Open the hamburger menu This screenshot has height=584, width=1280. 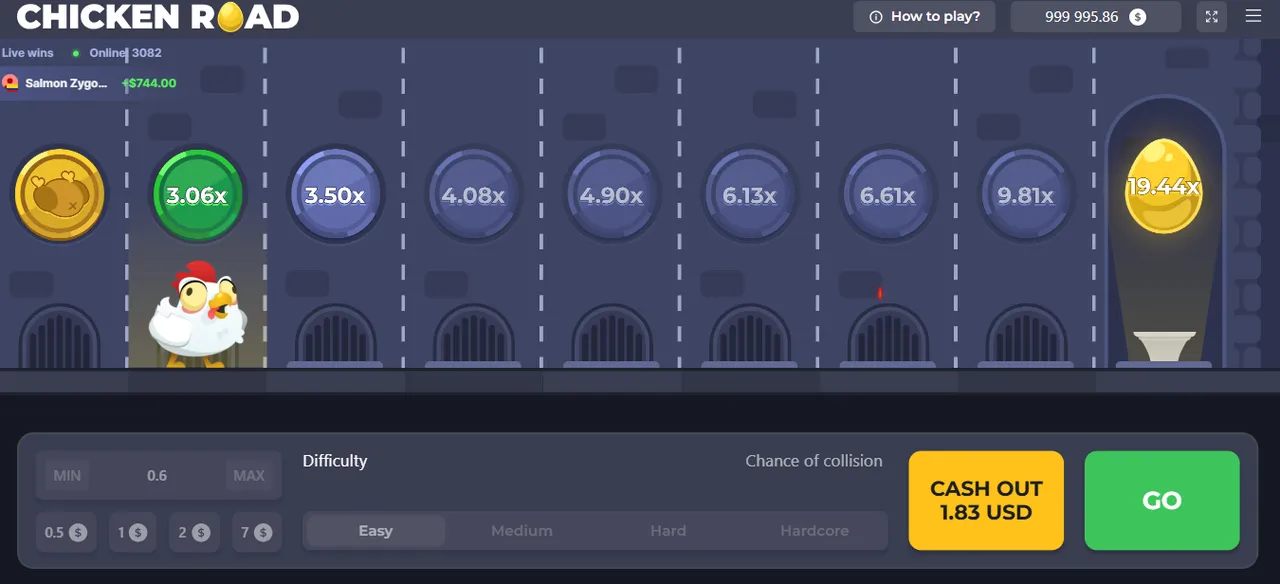[x=1253, y=17]
